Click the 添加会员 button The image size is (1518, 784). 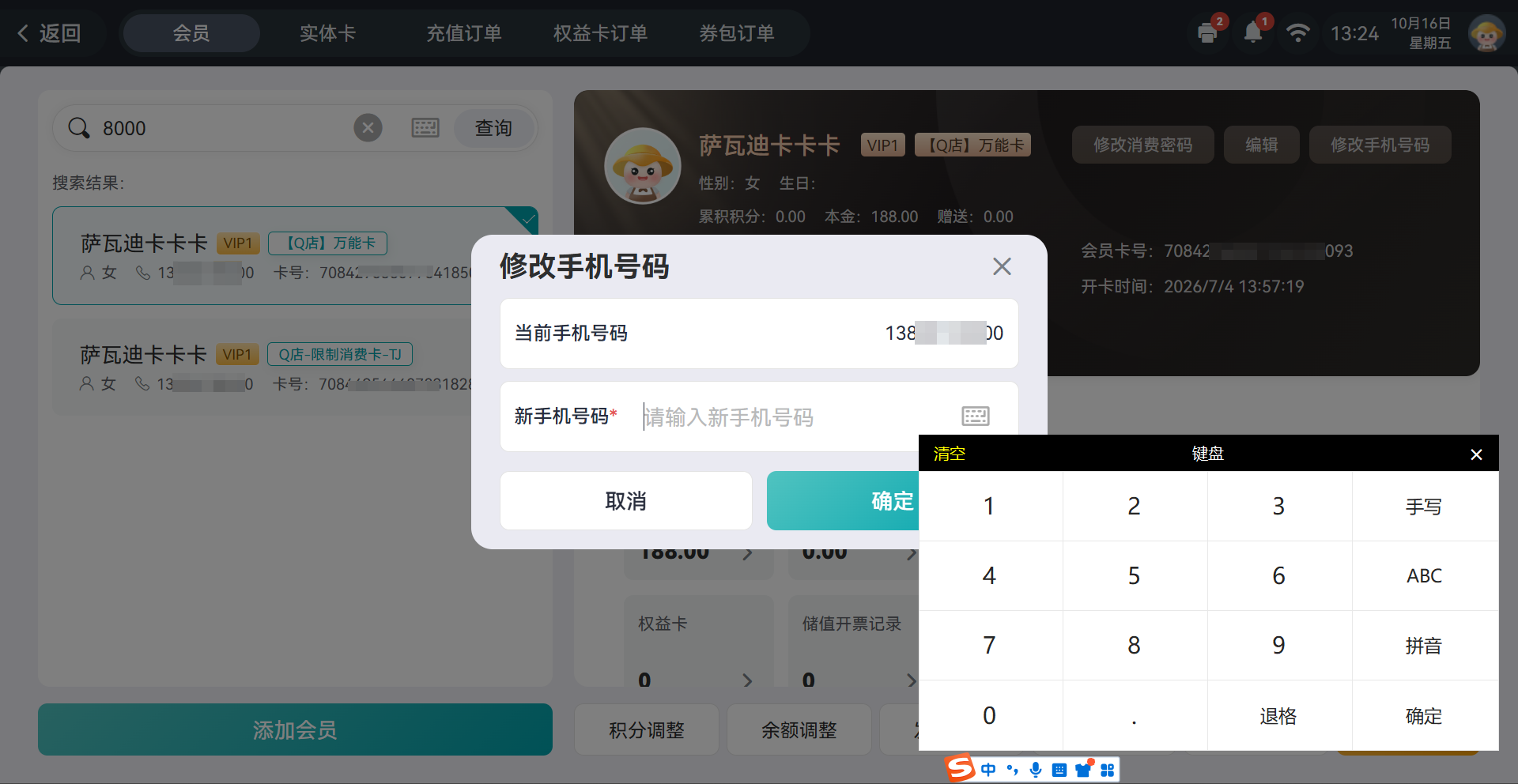tap(295, 729)
